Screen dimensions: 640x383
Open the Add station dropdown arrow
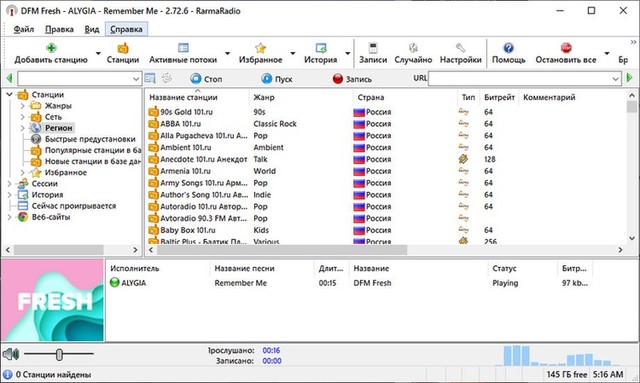pos(98,53)
